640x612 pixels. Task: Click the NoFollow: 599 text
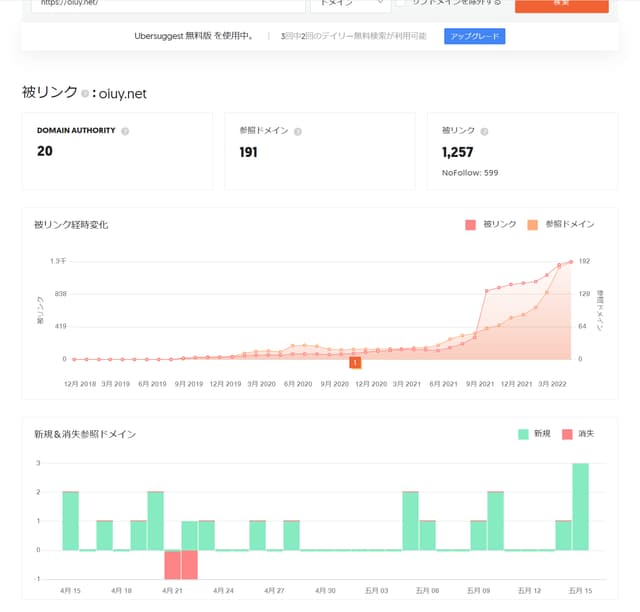click(x=470, y=173)
